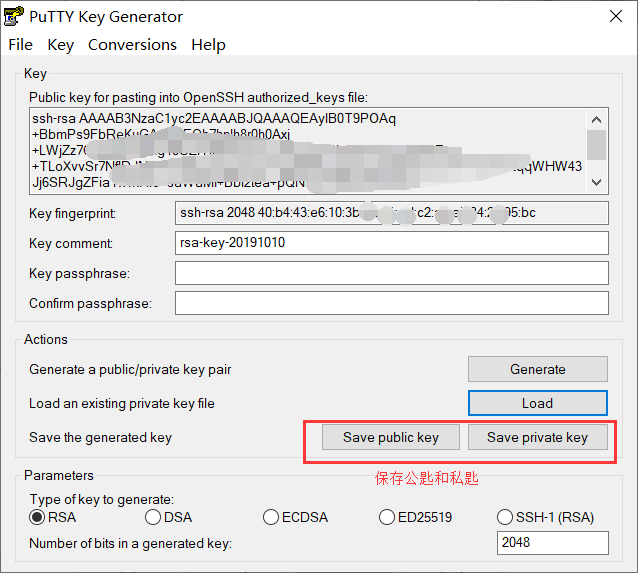638x573 pixels.
Task: Open the Key menu
Action: click(61, 45)
